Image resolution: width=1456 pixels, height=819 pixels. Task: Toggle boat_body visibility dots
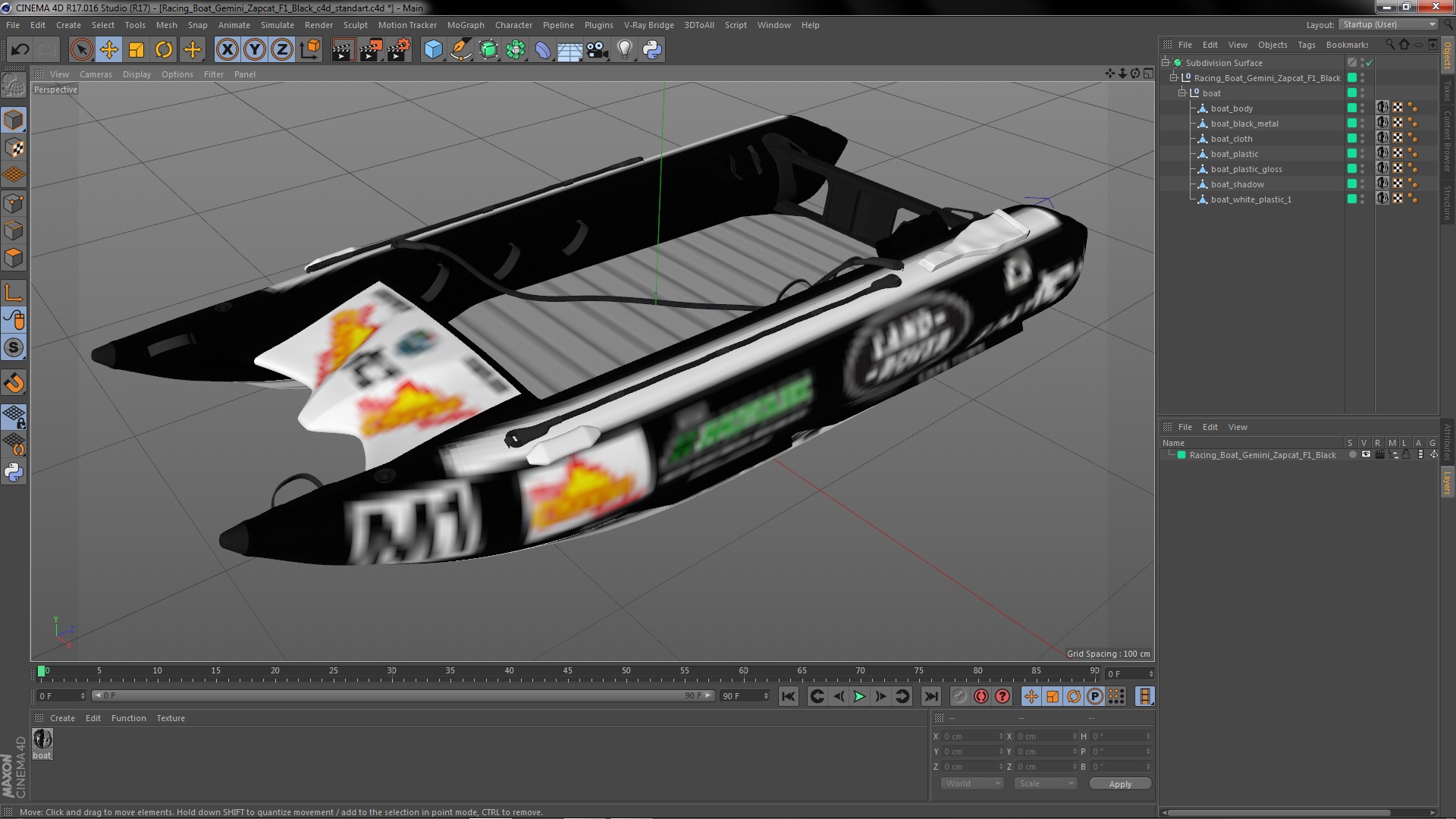(1362, 108)
